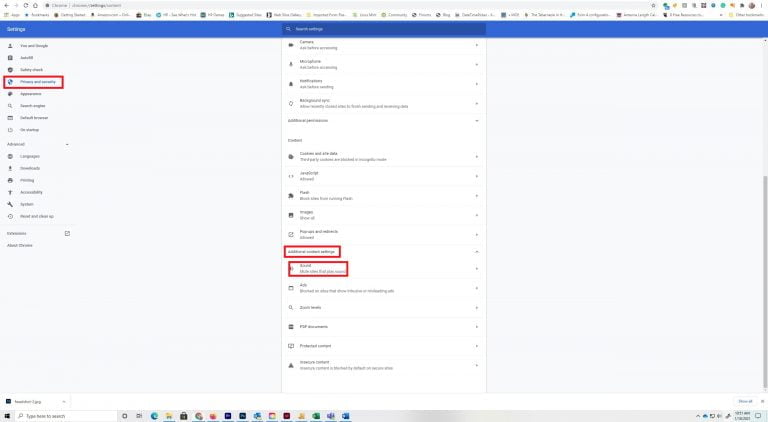Click Cookies and site data icon

tap(291, 157)
